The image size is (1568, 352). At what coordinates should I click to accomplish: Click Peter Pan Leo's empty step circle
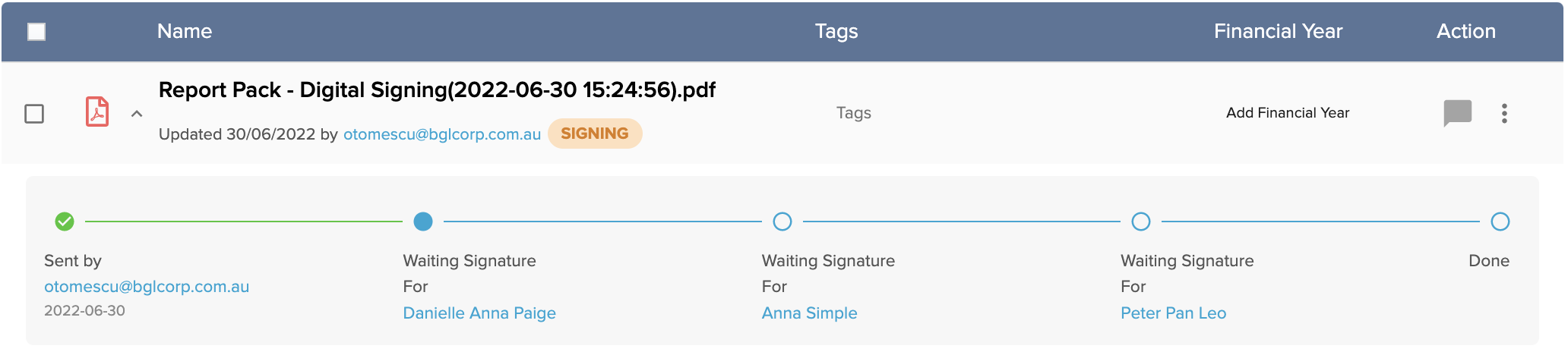[1141, 222]
